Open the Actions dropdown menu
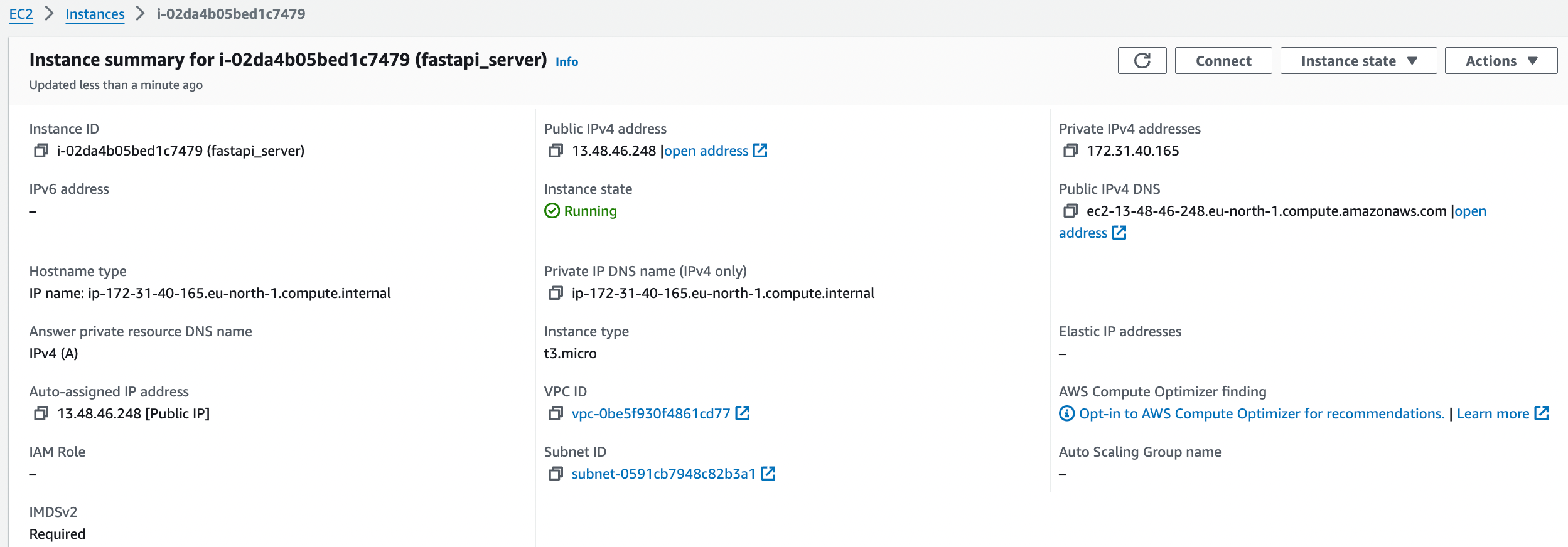 click(x=1501, y=61)
